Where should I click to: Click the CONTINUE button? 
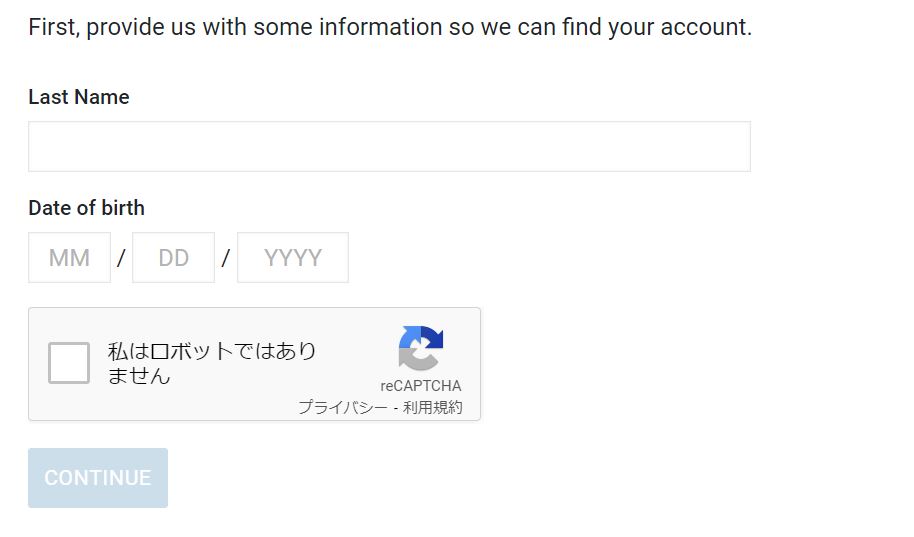point(98,478)
